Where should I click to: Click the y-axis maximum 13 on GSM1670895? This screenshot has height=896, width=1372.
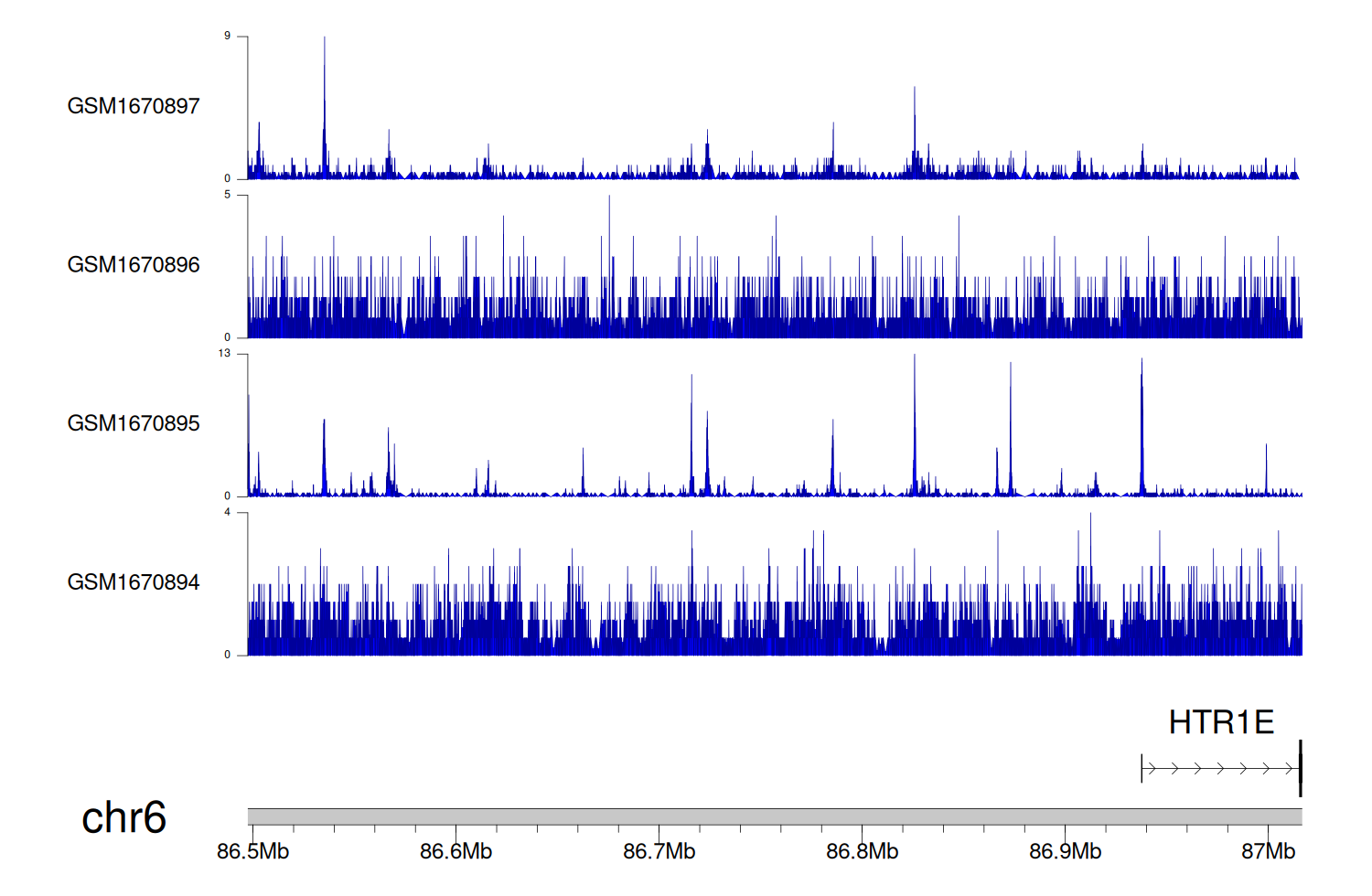225,353
